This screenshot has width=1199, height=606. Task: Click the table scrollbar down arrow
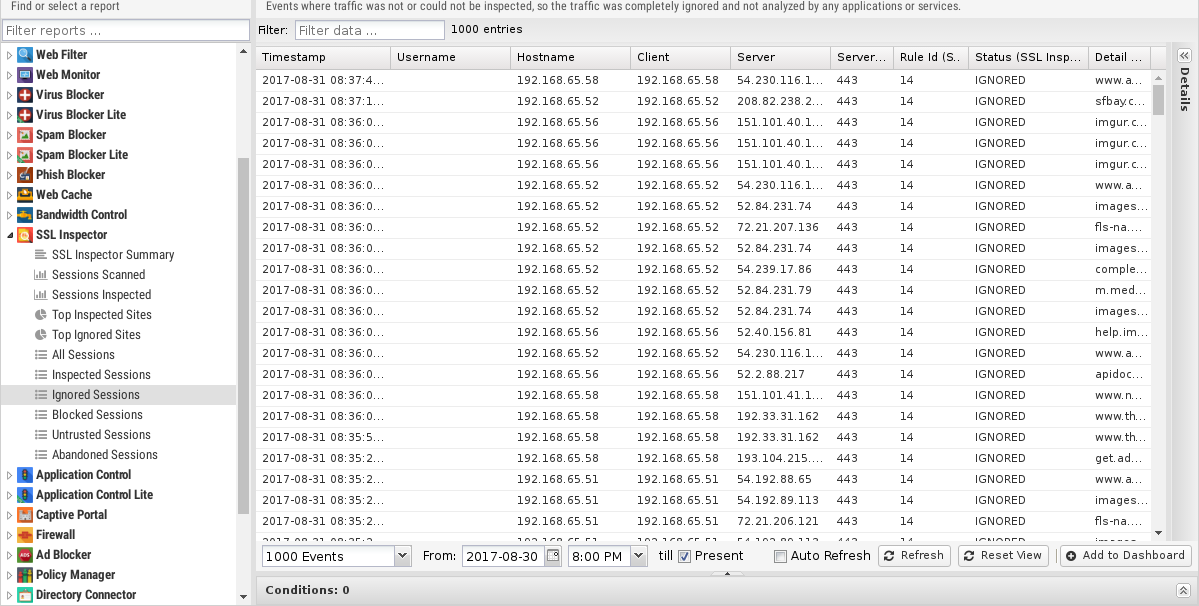[x=1158, y=533]
